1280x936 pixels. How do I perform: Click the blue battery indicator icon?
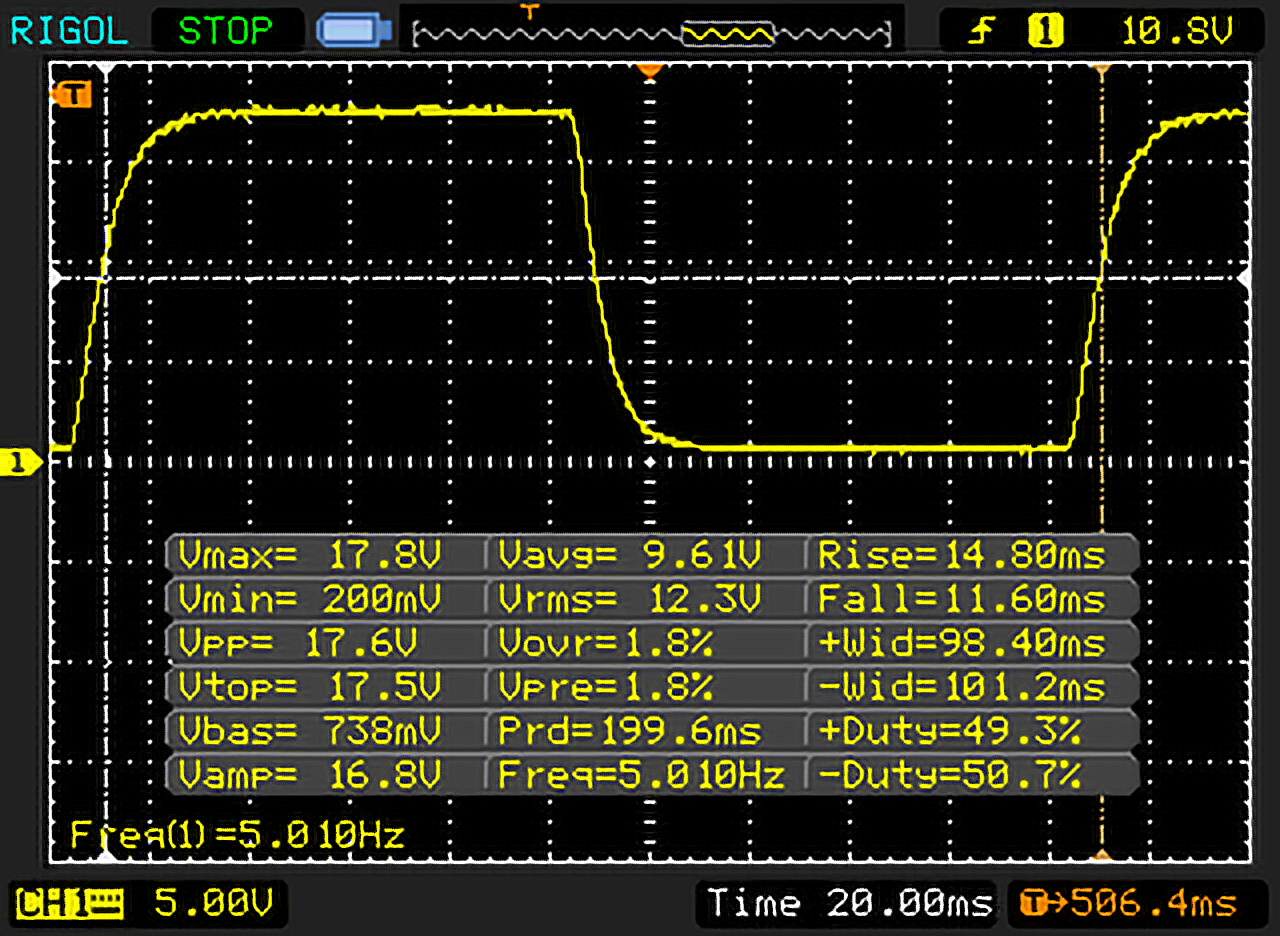[353, 31]
